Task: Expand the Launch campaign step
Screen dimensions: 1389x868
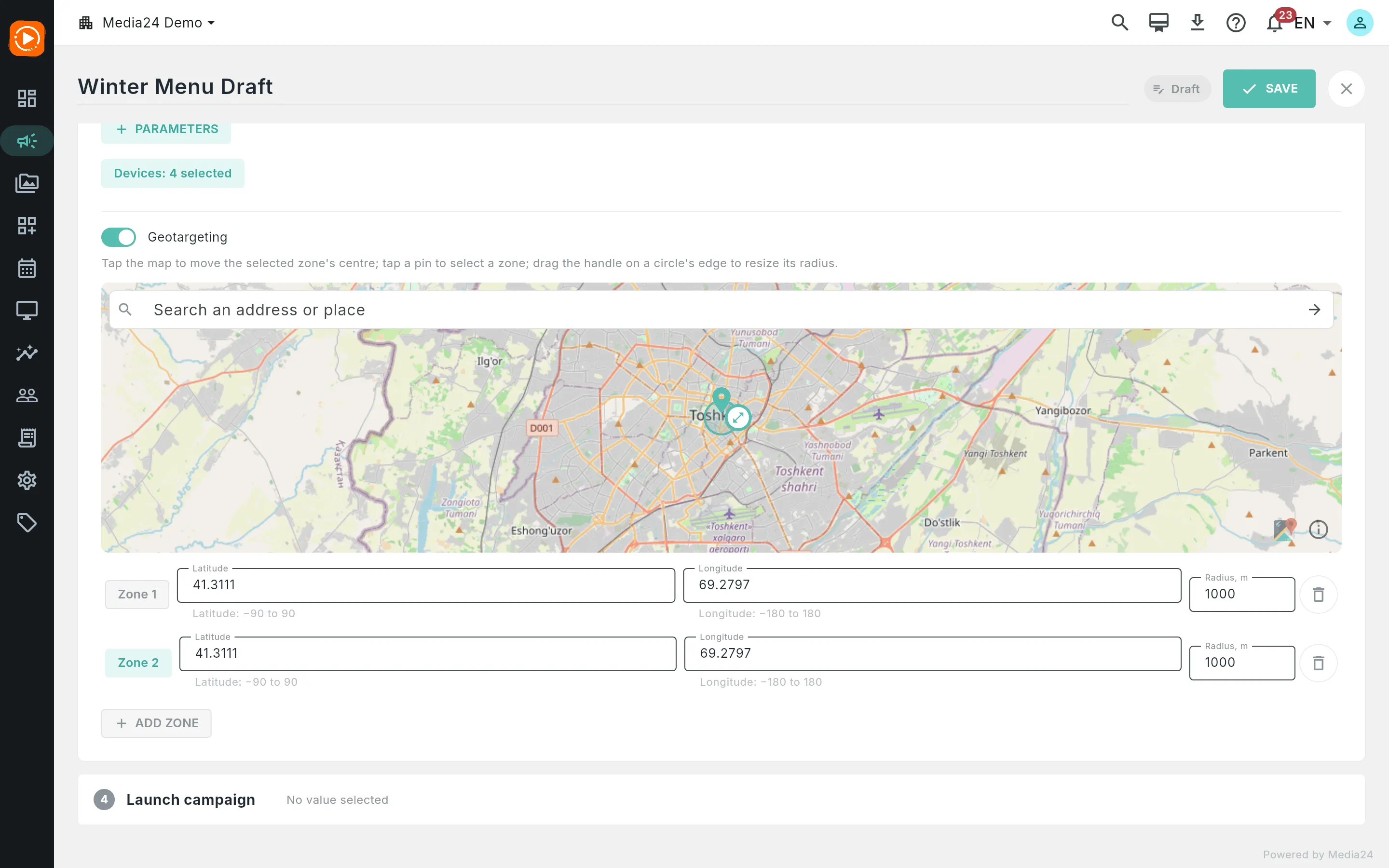Action: pos(721,800)
